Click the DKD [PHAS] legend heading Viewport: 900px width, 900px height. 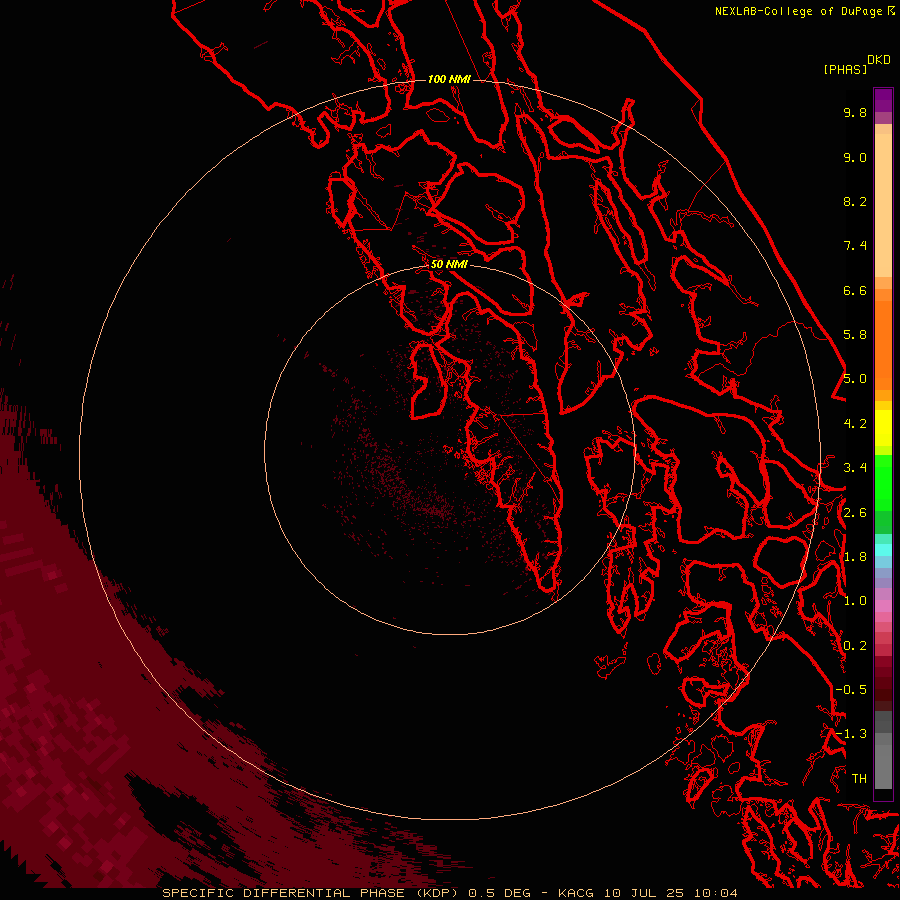(x=856, y=65)
